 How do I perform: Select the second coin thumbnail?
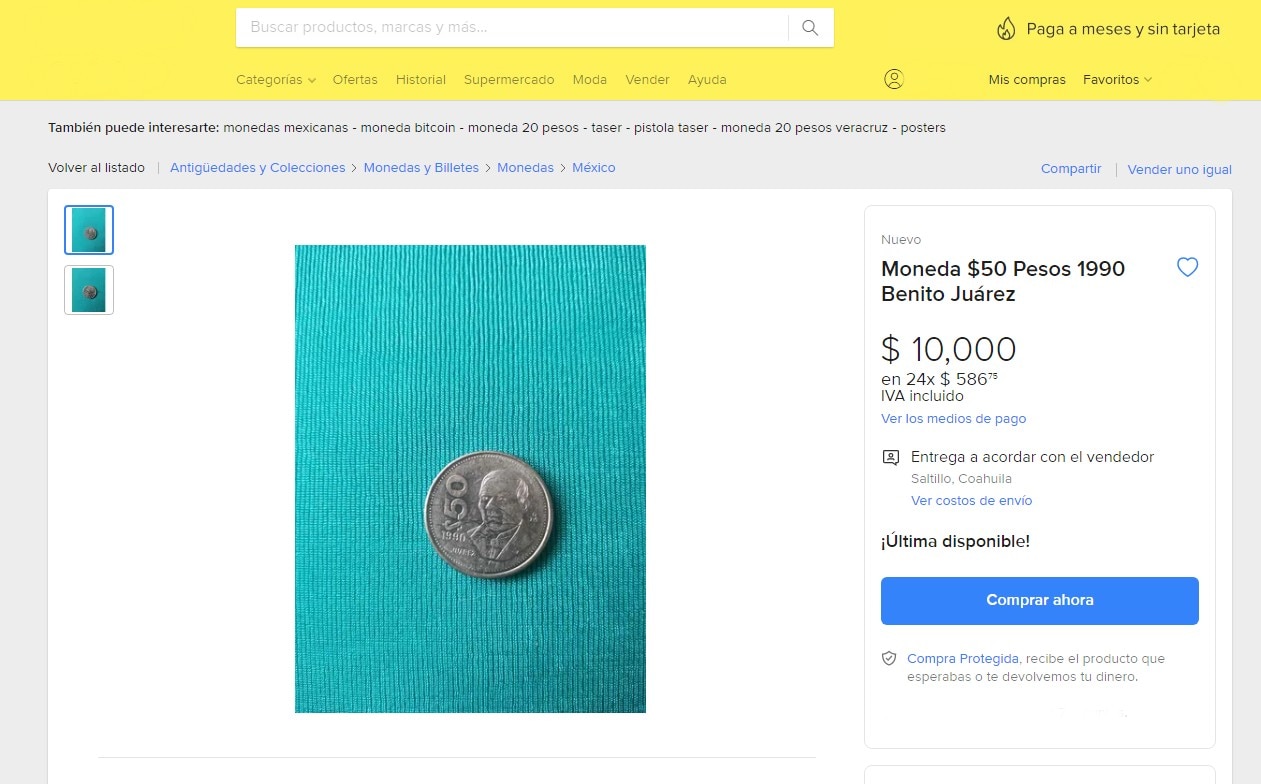click(89, 290)
